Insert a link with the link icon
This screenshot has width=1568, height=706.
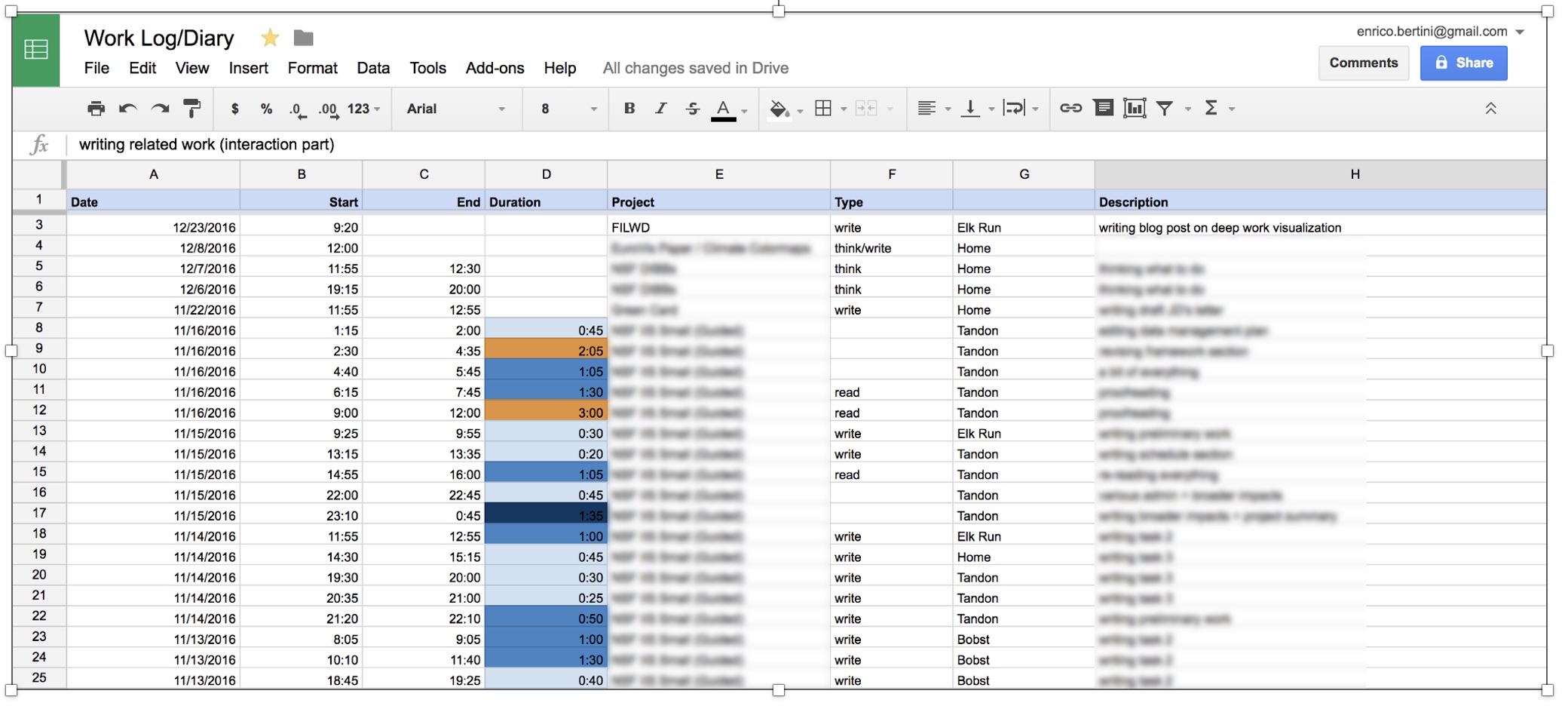(1070, 109)
